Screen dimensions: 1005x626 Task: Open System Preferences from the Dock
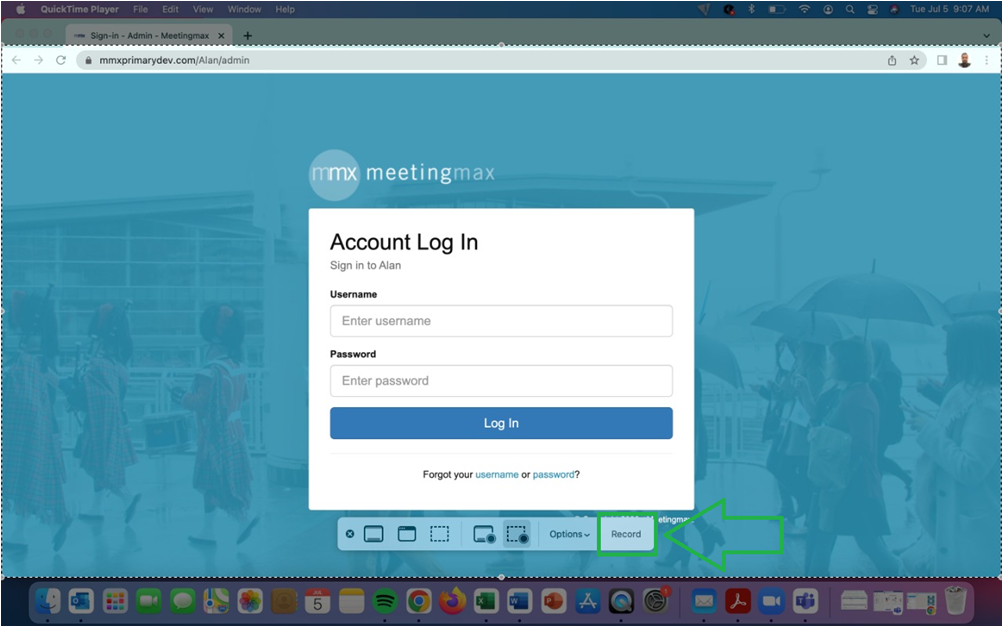tap(655, 601)
